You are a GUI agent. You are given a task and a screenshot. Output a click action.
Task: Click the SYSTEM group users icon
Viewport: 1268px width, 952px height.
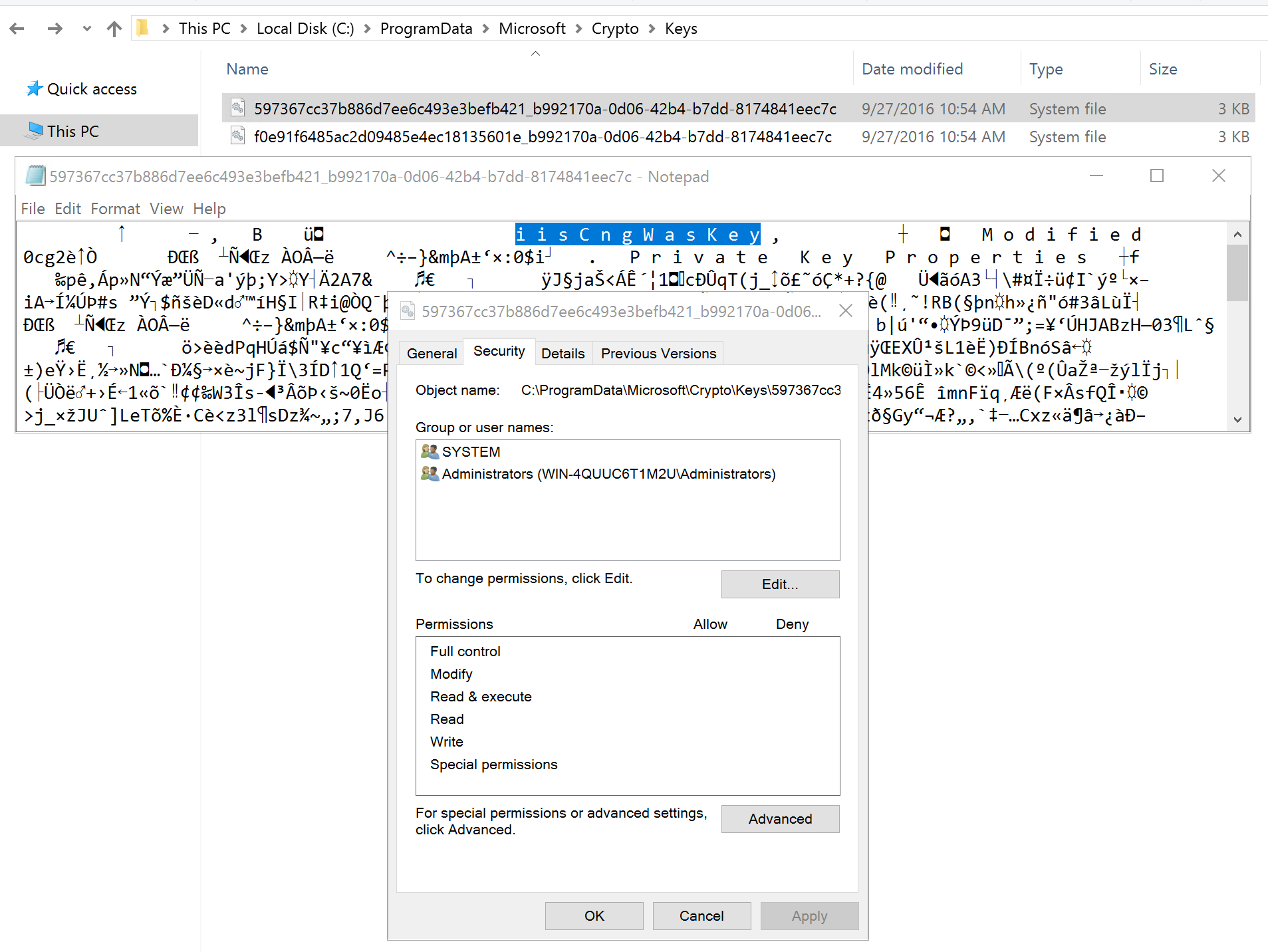click(x=430, y=451)
